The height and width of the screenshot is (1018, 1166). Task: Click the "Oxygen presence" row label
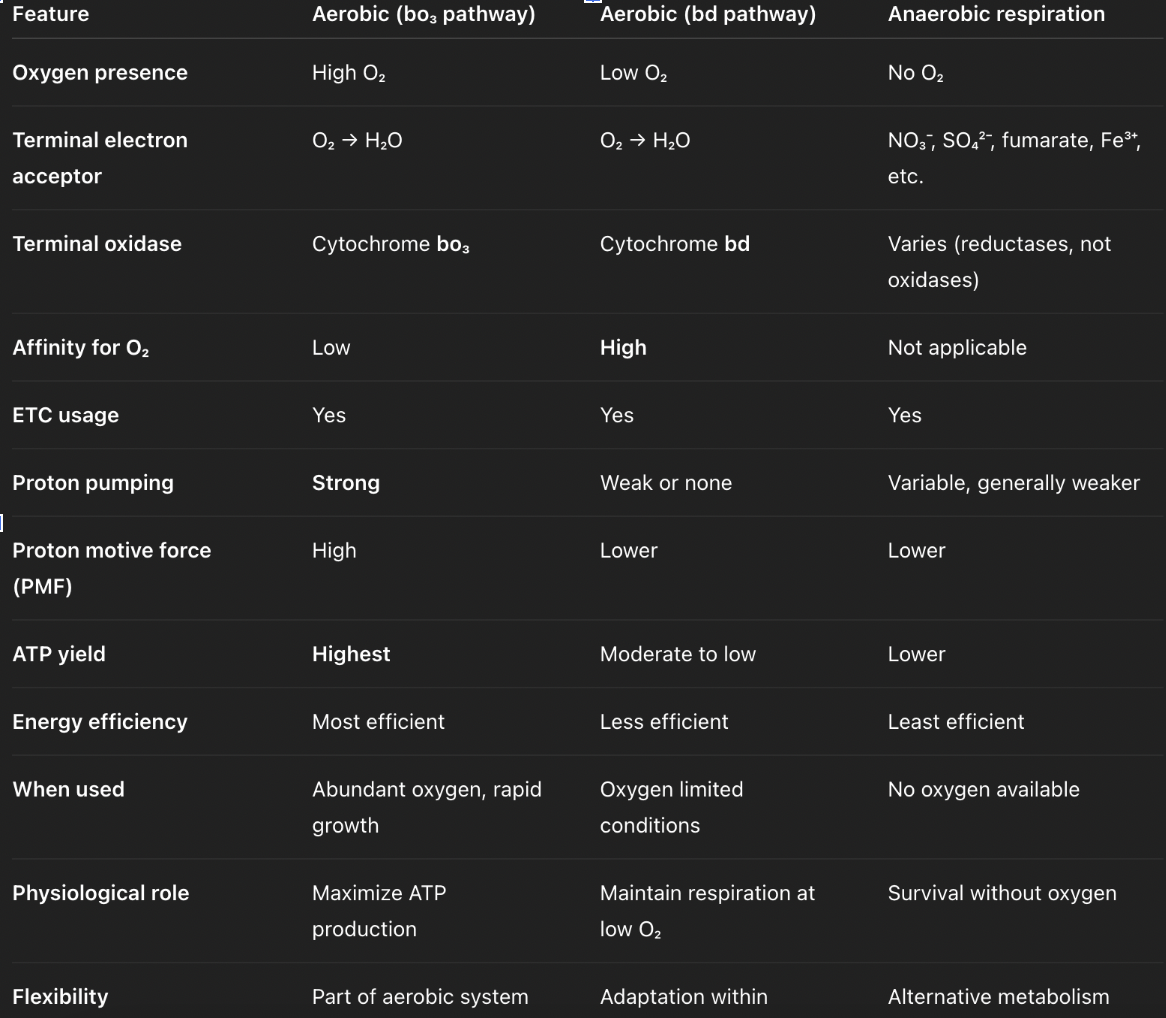pos(100,73)
